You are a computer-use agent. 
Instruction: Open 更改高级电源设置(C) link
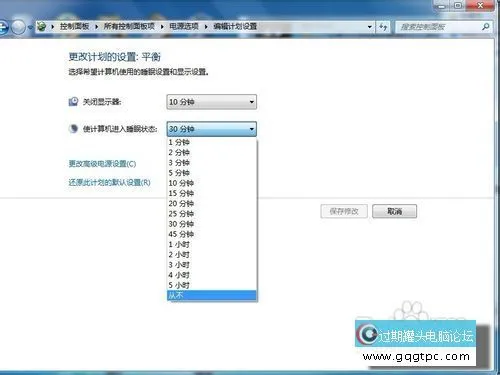tap(102, 164)
